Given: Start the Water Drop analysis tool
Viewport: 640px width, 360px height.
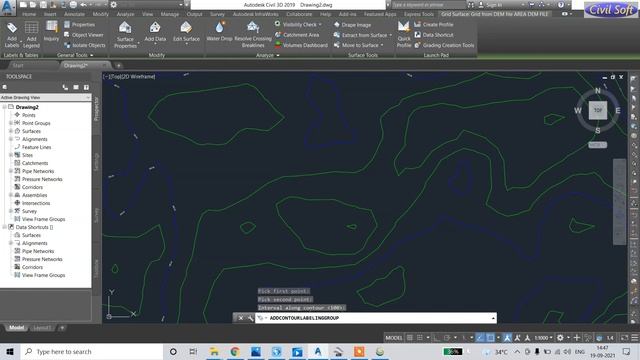Looking at the screenshot, I should click(219, 32).
